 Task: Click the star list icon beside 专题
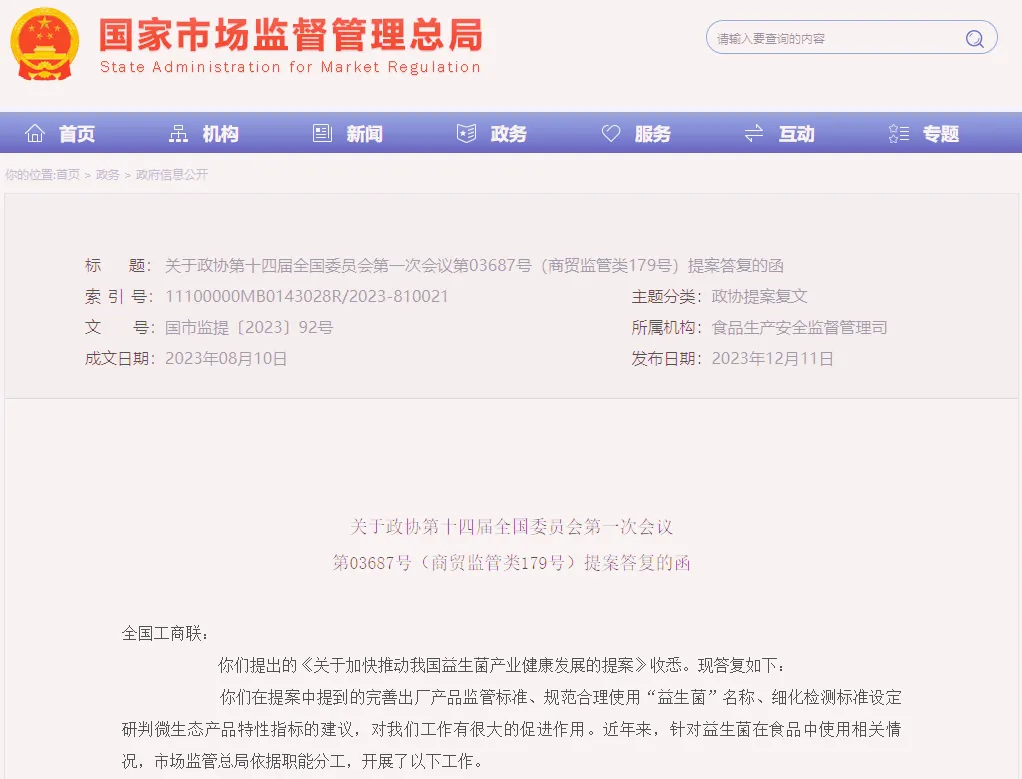[x=898, y=134]
